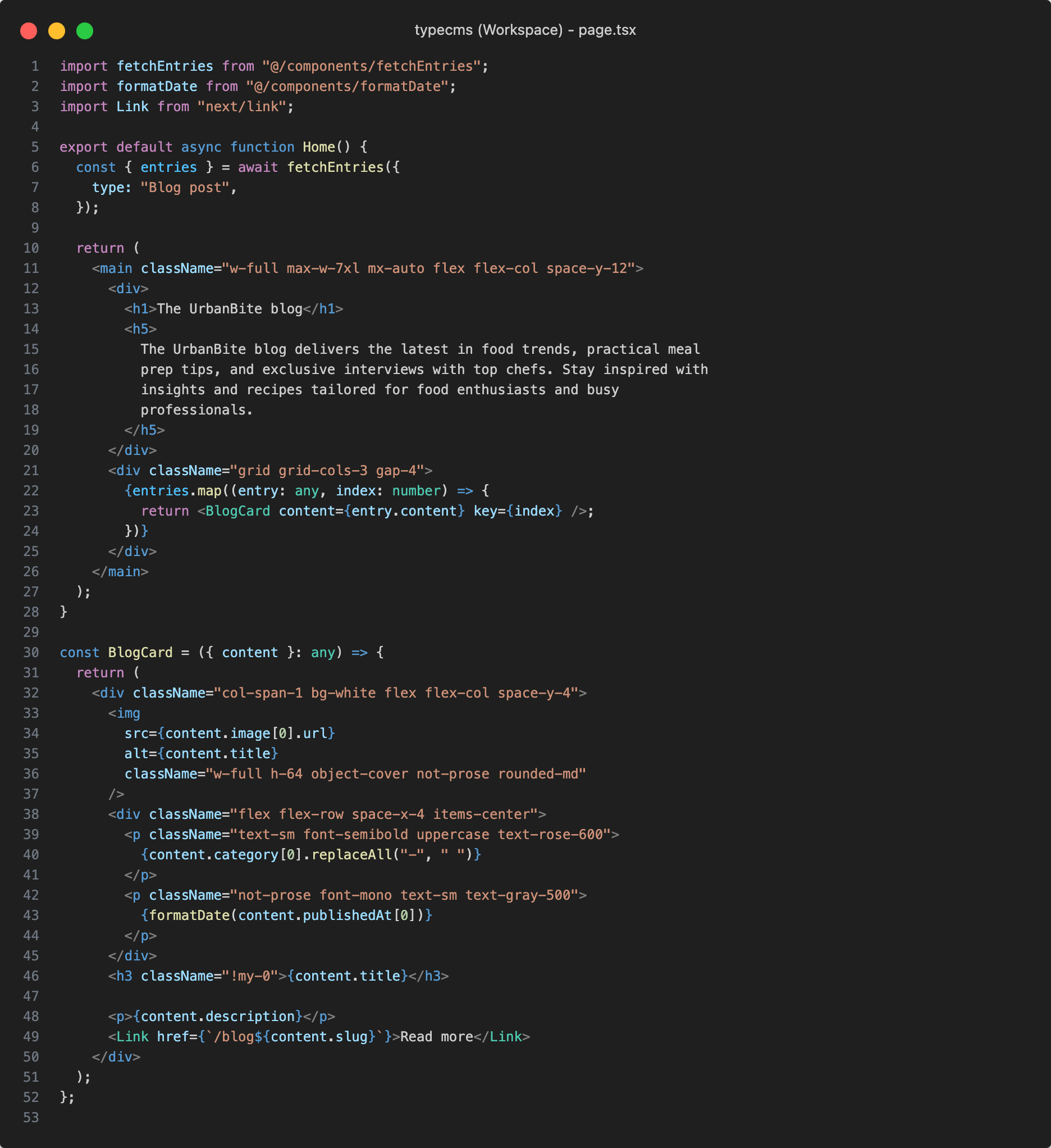1051x1148 pixels.
Task: Click the string "Blog post" on line 7
Action: [x=185, y=188]
